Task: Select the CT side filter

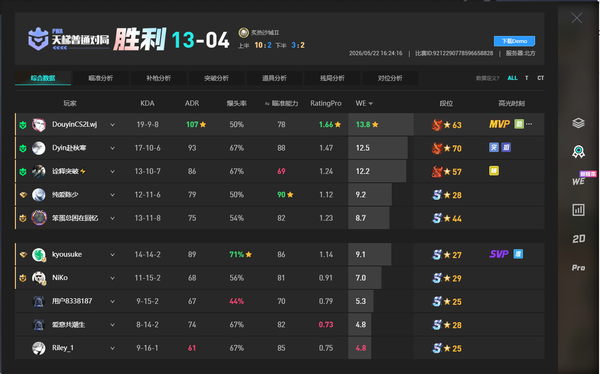Action: (x=540, y=78)
